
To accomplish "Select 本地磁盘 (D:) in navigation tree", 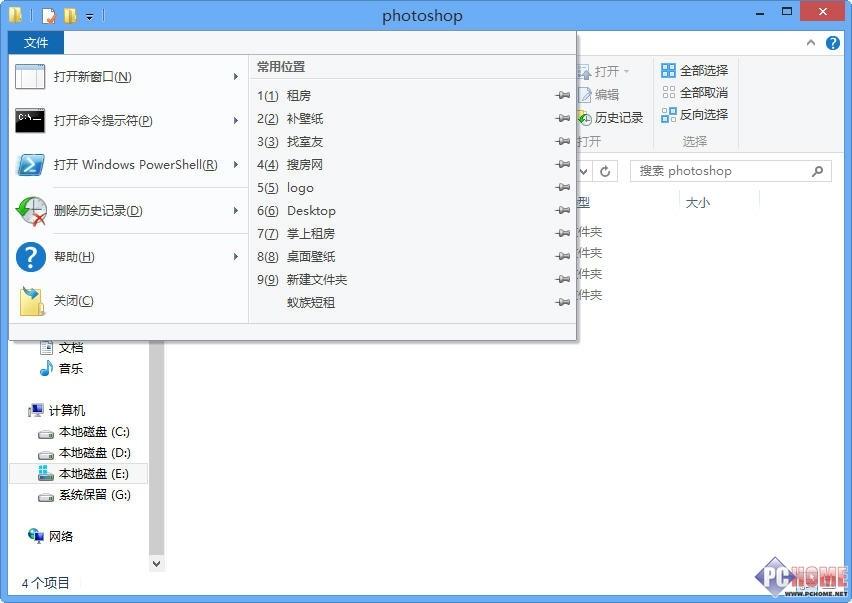I will (x=94, y=453).
